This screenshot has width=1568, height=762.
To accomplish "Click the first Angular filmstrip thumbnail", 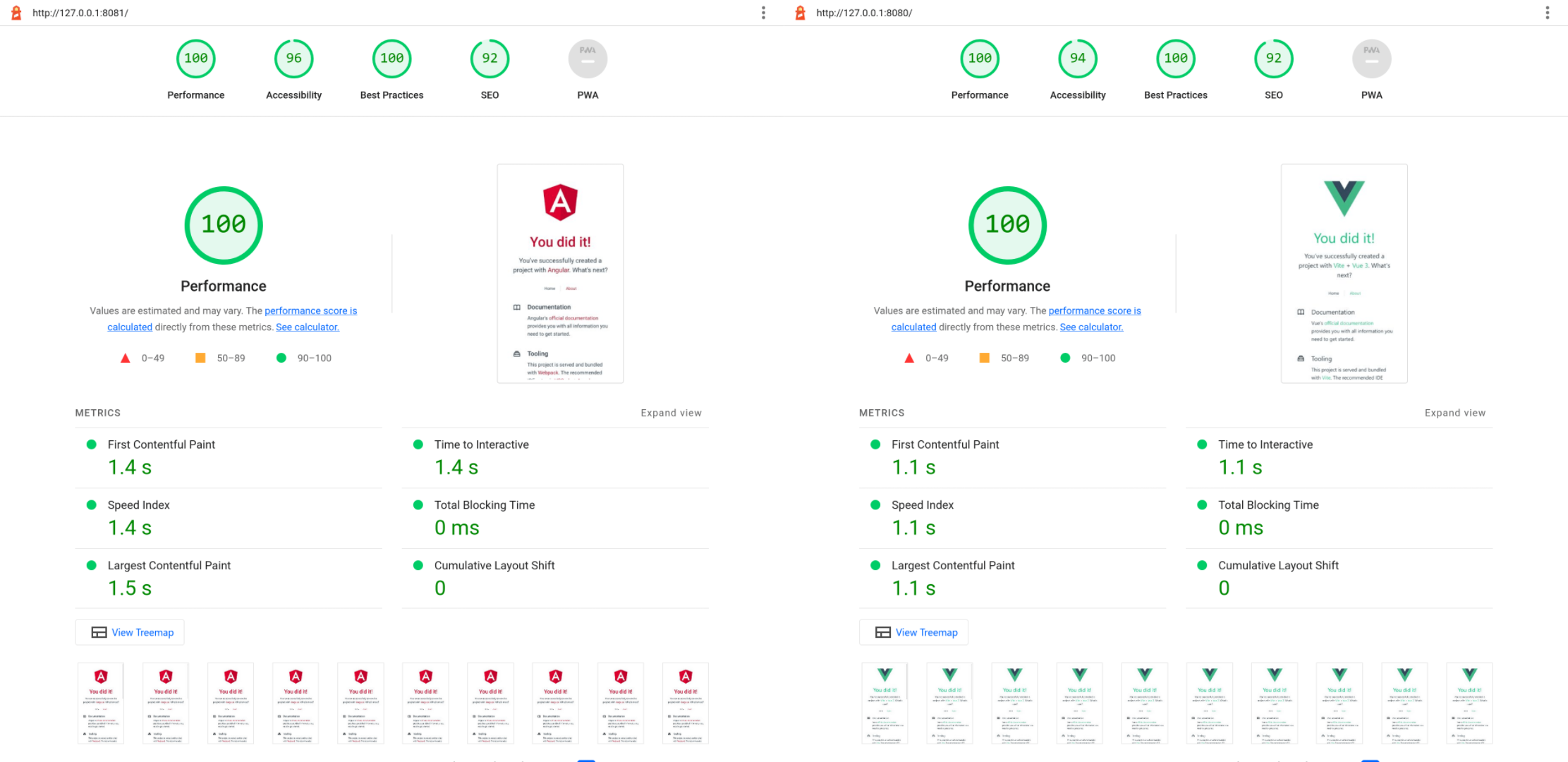I will click(x=101, y=703).
